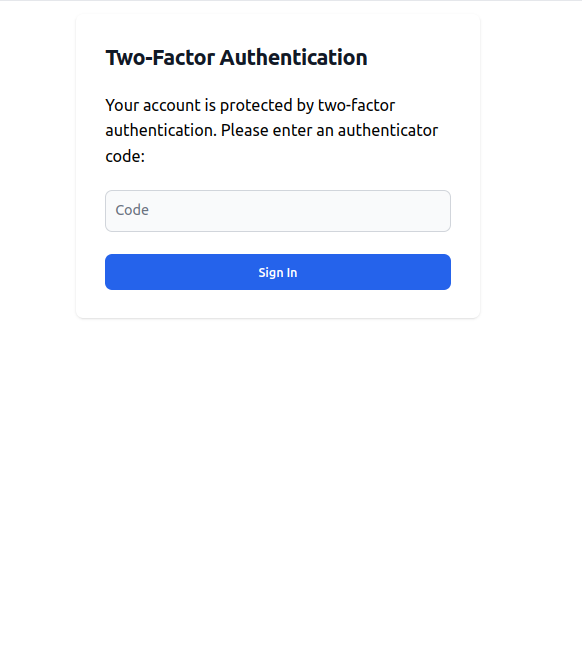Viewport: 582px width, 646px height.
Task: Click the 'Sign In' label text
Action: pos(278,272)
